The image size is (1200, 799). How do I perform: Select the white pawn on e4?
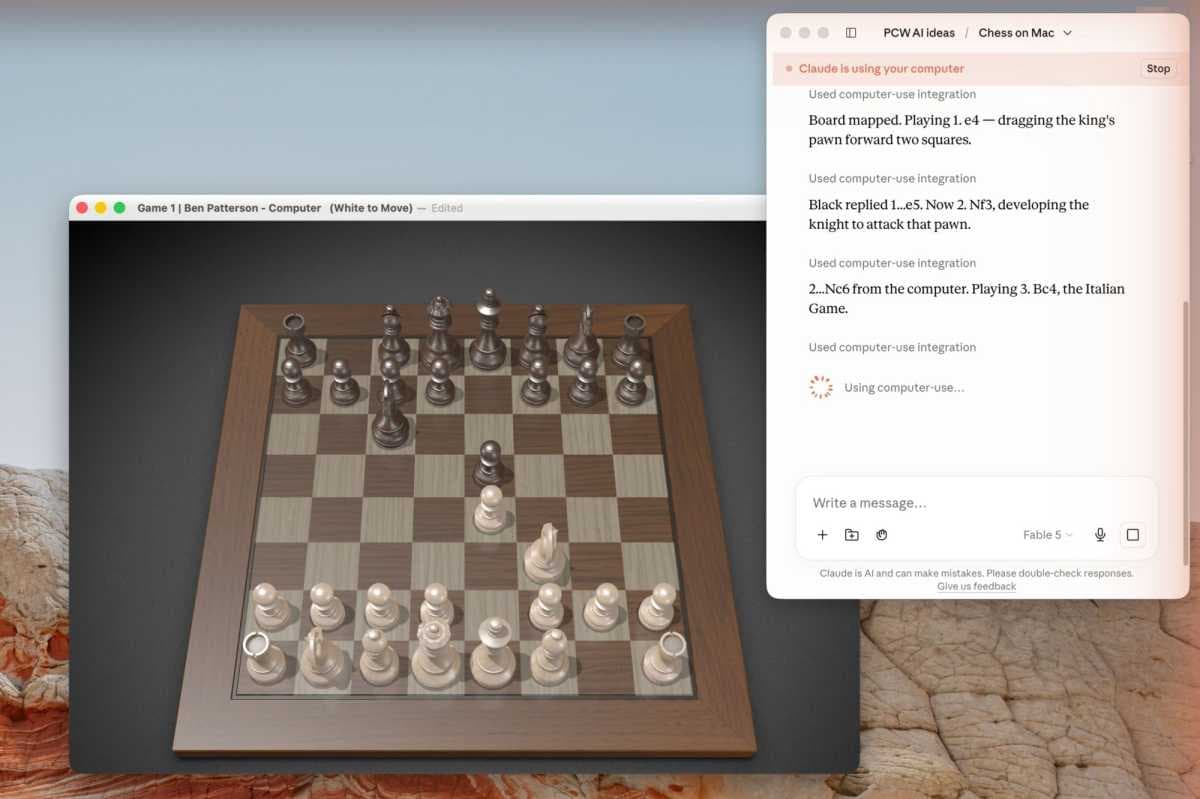point(490,509)
